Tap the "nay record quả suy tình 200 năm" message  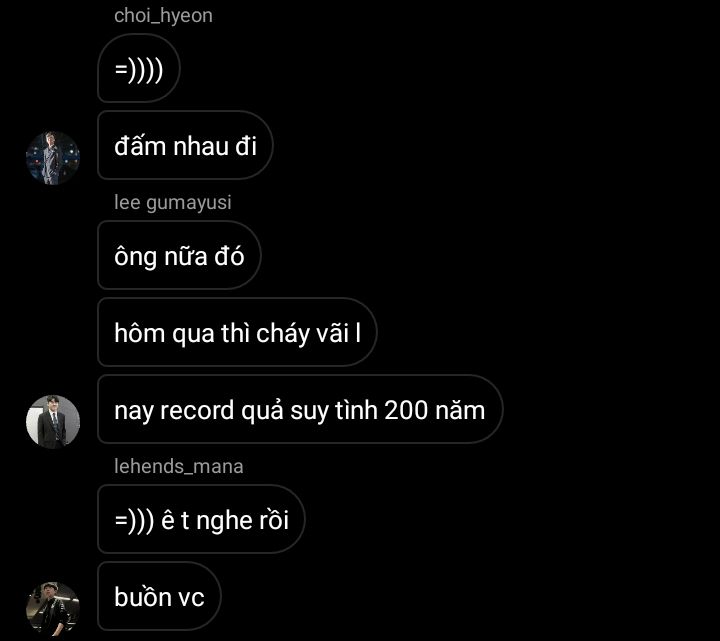click(x=300, y=409)
